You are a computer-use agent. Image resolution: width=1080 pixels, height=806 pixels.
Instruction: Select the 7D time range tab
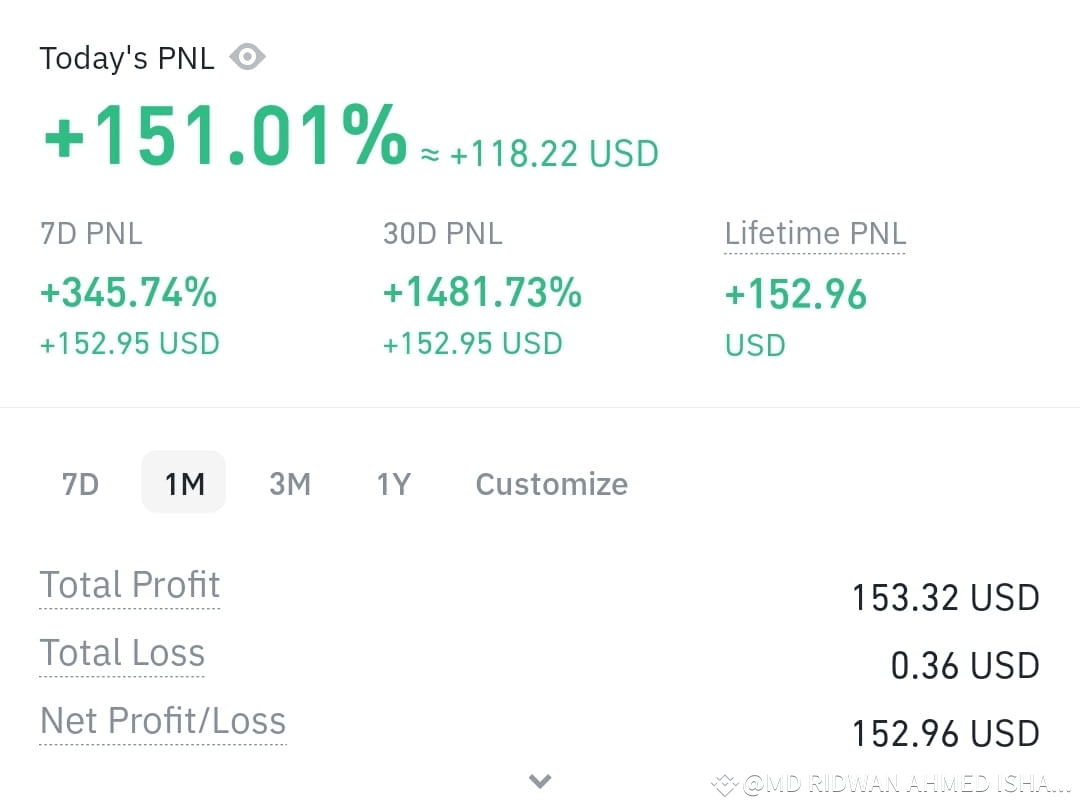pos(81,484)
